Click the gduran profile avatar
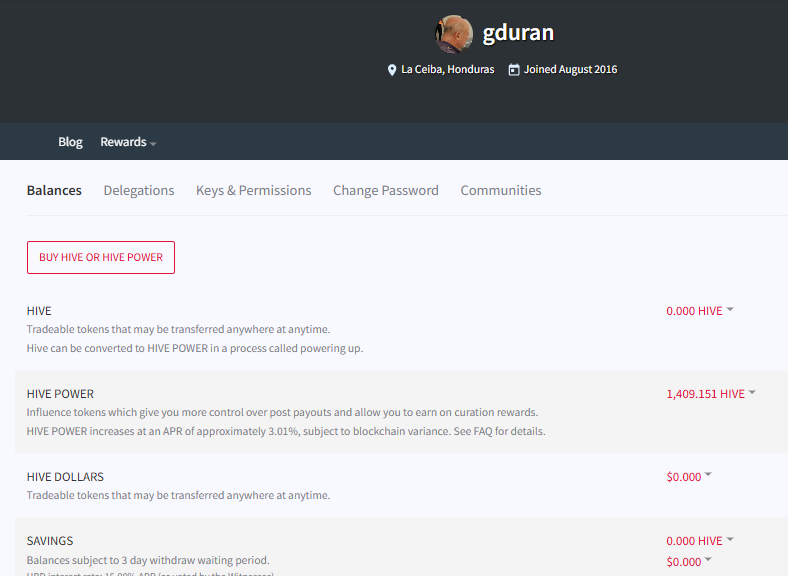788x576 pixels. point(454,34)
